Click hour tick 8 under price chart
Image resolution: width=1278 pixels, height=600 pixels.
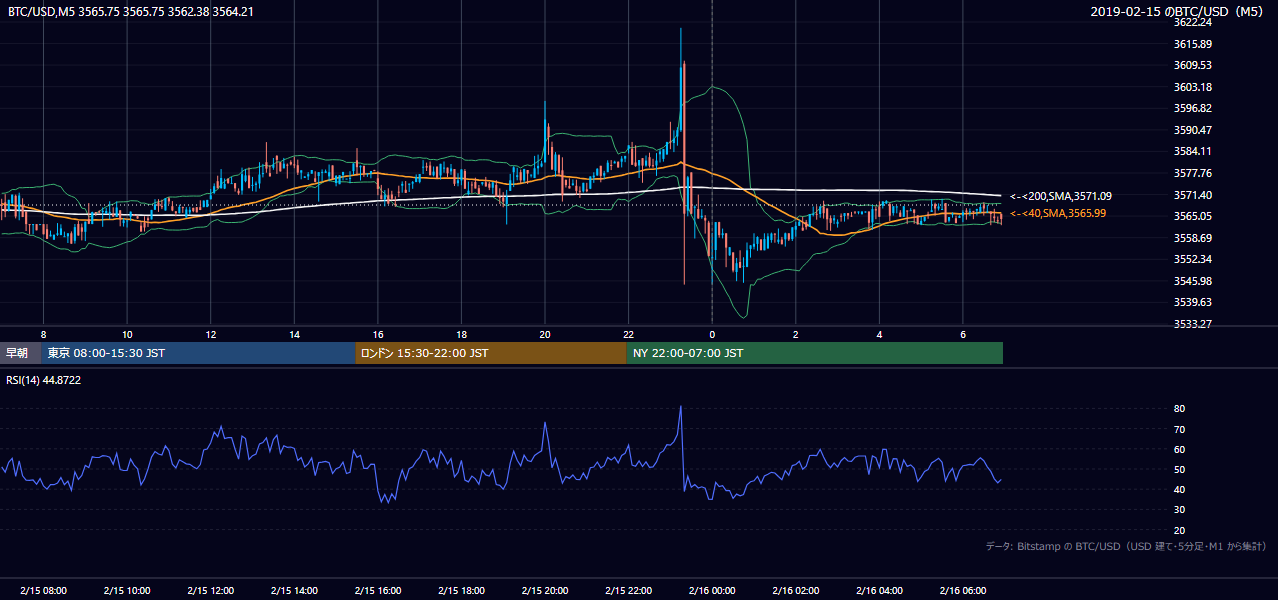point(43,334)
